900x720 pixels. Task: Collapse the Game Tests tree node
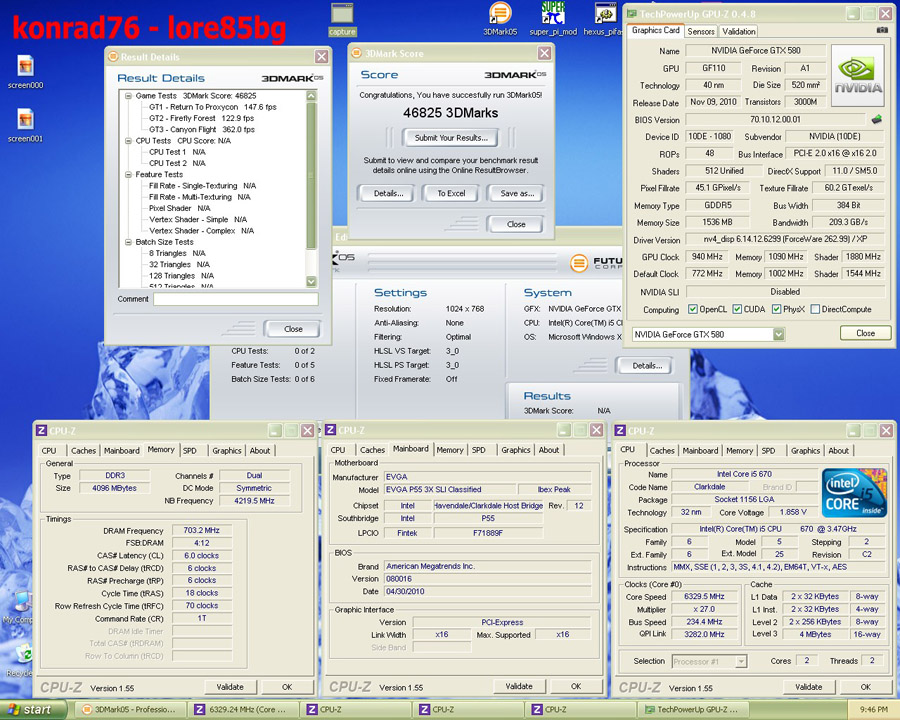[x=129, y=96]
